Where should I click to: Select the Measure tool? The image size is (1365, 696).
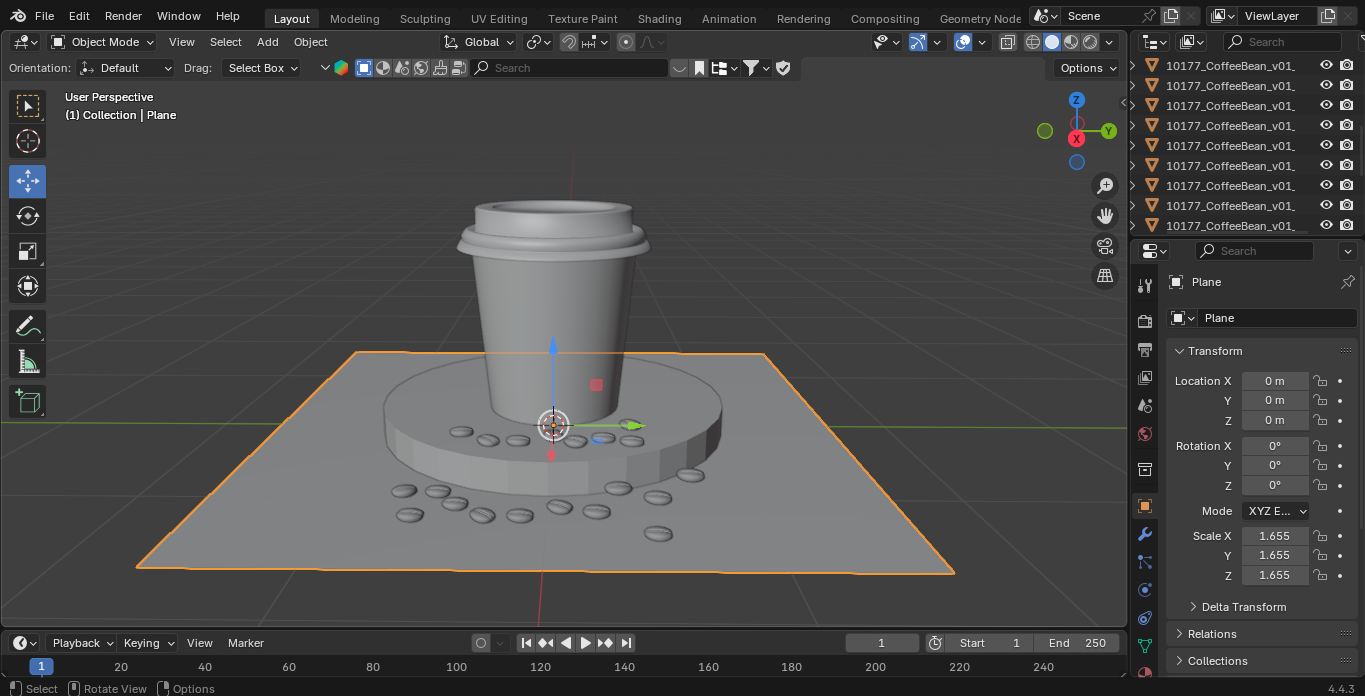(28, 361)
